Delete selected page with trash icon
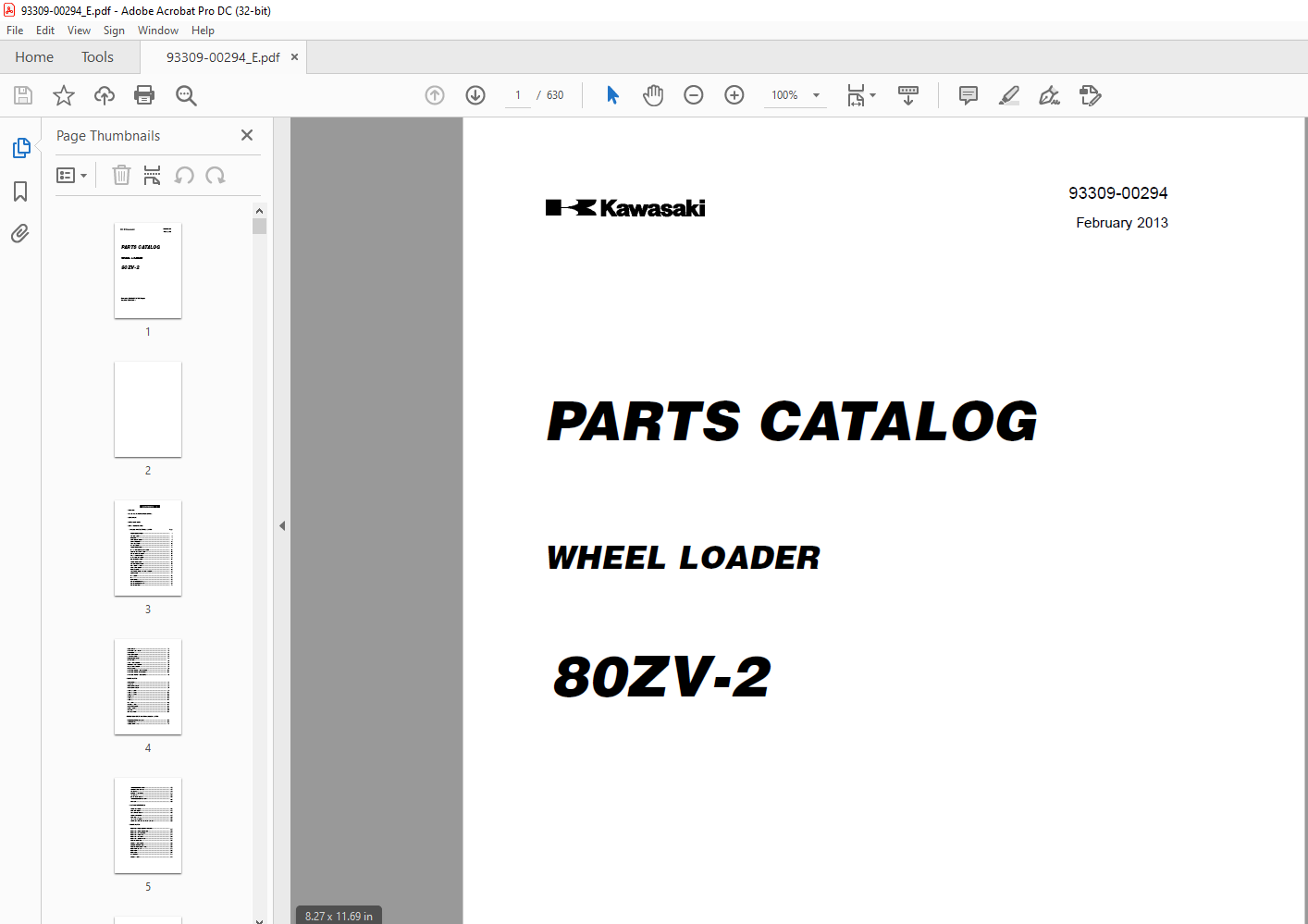 [121, 175]
